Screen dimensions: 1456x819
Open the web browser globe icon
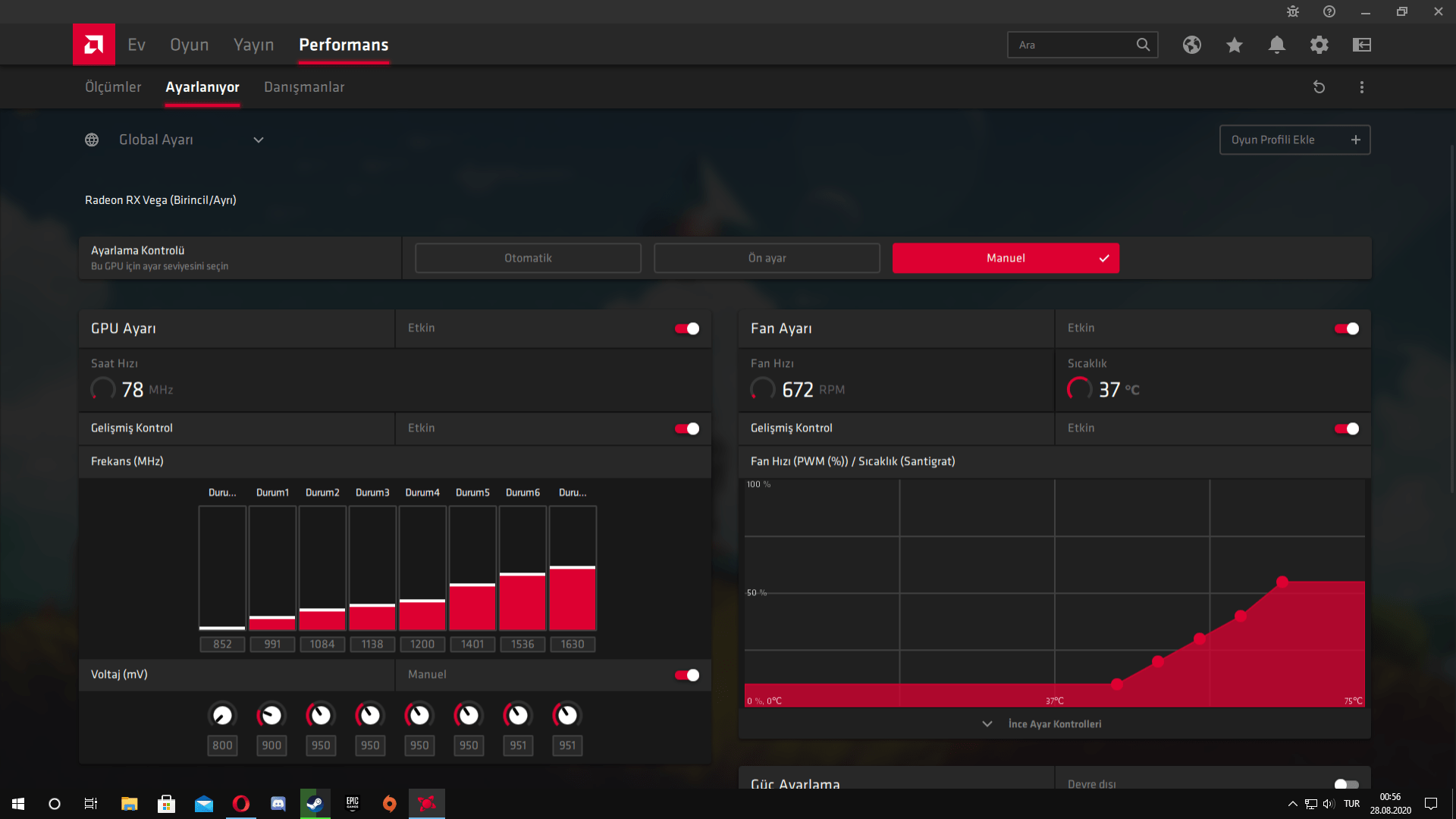[1191, 45]
